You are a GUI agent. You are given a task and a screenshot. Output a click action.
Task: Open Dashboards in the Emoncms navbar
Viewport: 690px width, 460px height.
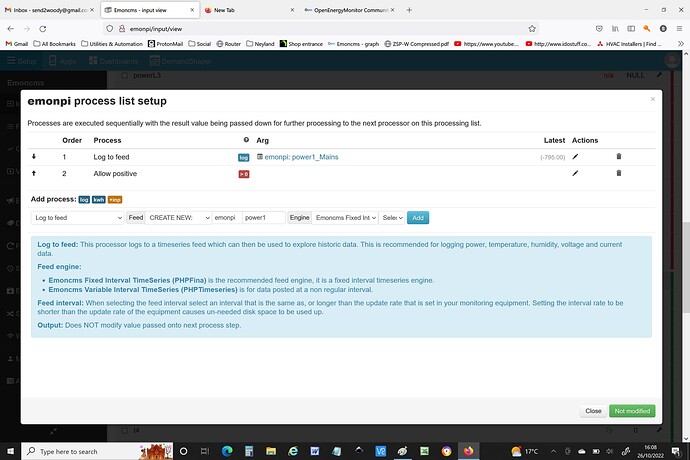(x=114, y=61)
